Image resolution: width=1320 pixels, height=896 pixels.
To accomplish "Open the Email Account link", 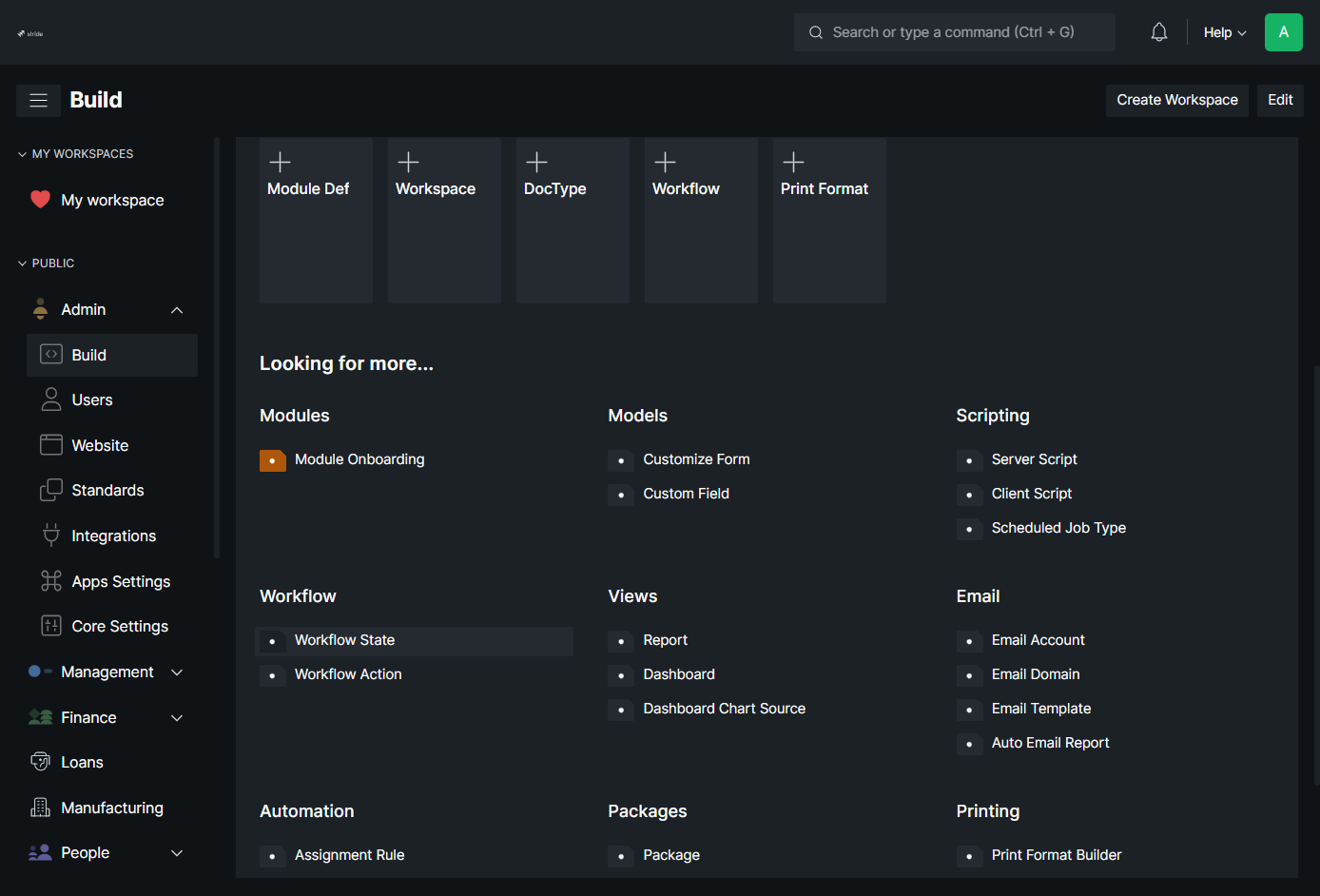I will click(x=1038, y=640).
